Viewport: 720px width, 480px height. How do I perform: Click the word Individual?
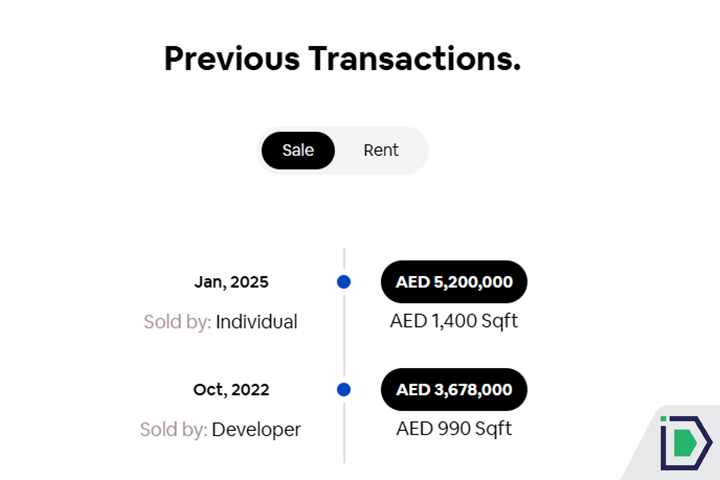pos(257,322)
